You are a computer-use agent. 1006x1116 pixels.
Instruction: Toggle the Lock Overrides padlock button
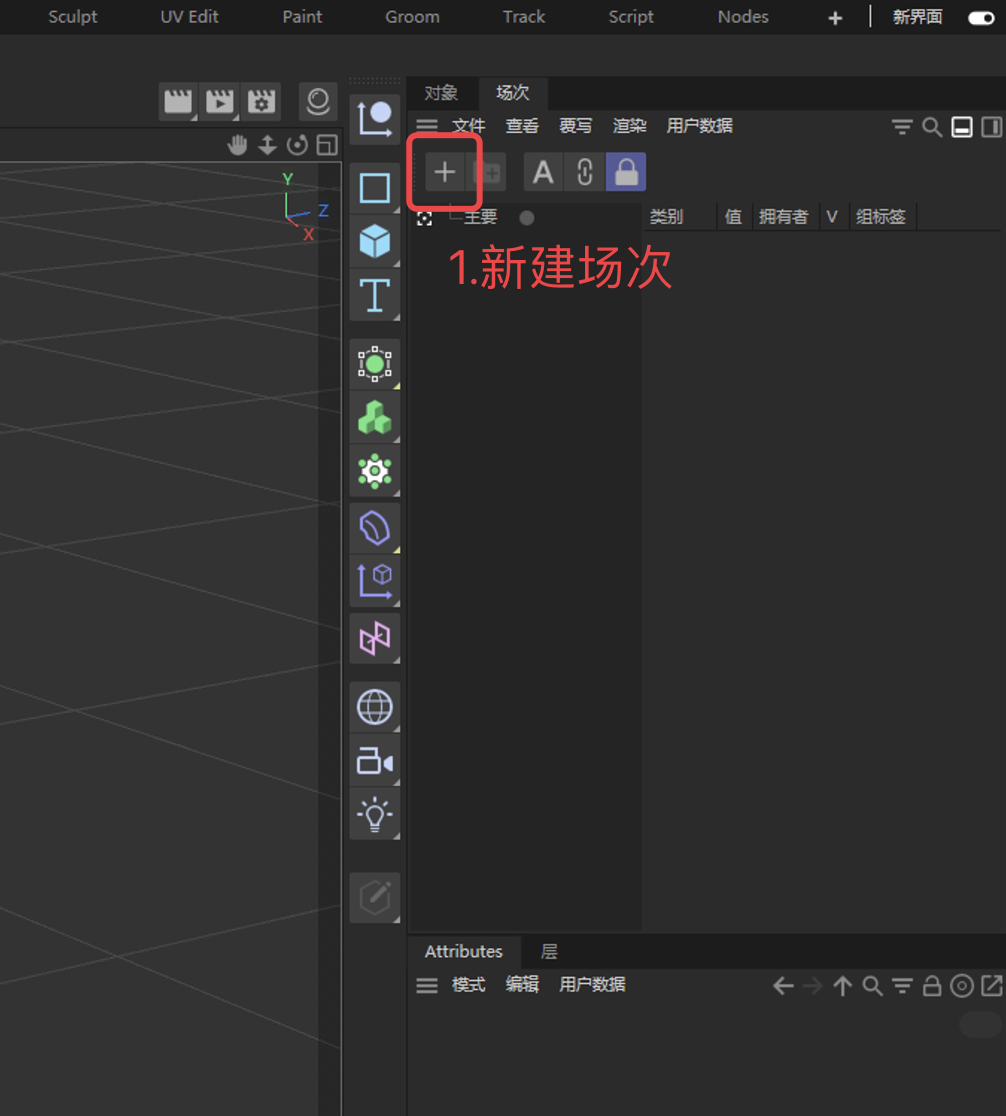(626, 172)
